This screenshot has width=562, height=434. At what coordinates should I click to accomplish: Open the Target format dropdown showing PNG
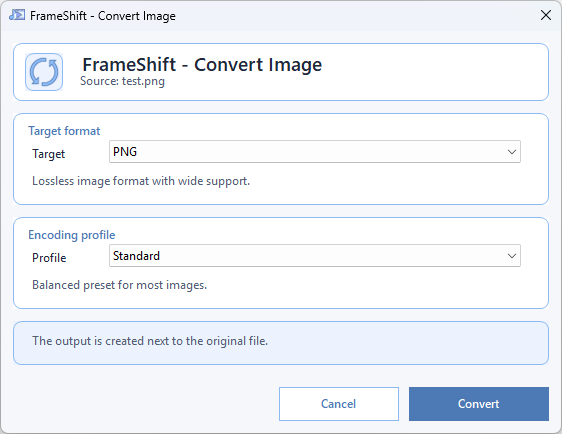point(315,152)
